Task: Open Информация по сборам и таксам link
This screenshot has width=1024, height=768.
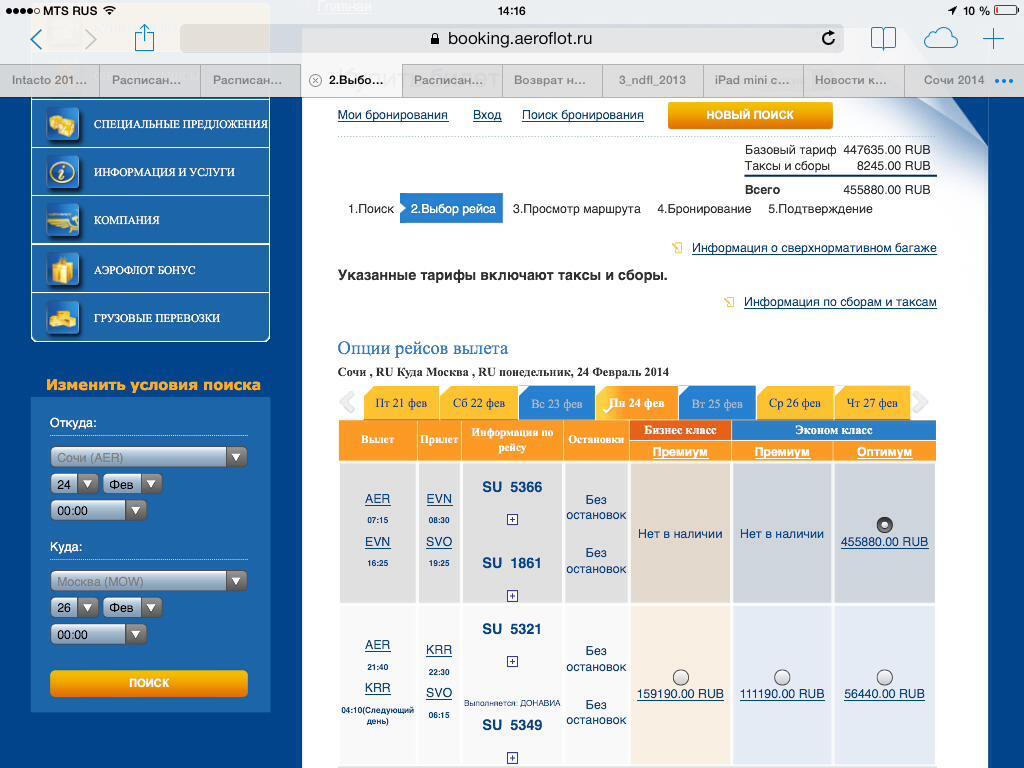Action: (840, 302)
